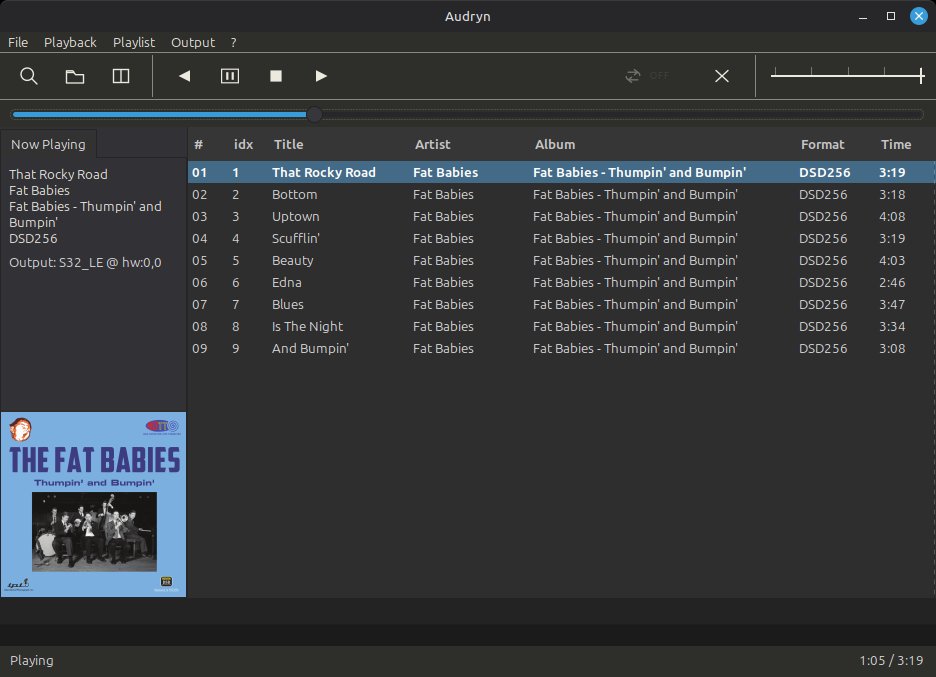This screenshot has height=677, width=936.
Task: Maximize the Audryn window
Action: tap(891, 16)
